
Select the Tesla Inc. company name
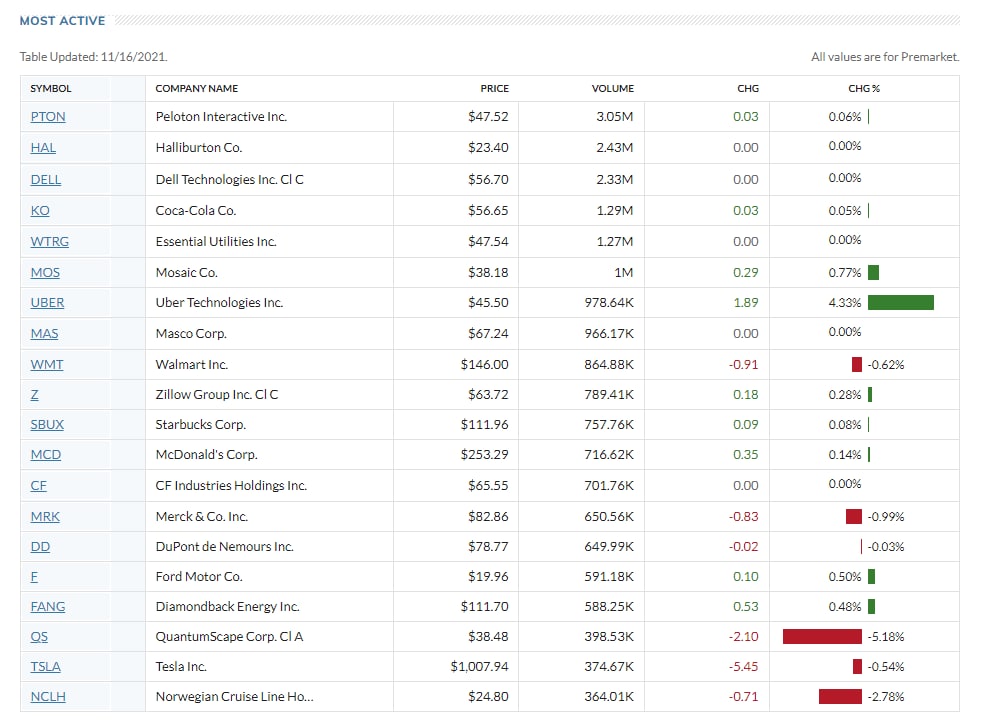click(x=181, y=667)
